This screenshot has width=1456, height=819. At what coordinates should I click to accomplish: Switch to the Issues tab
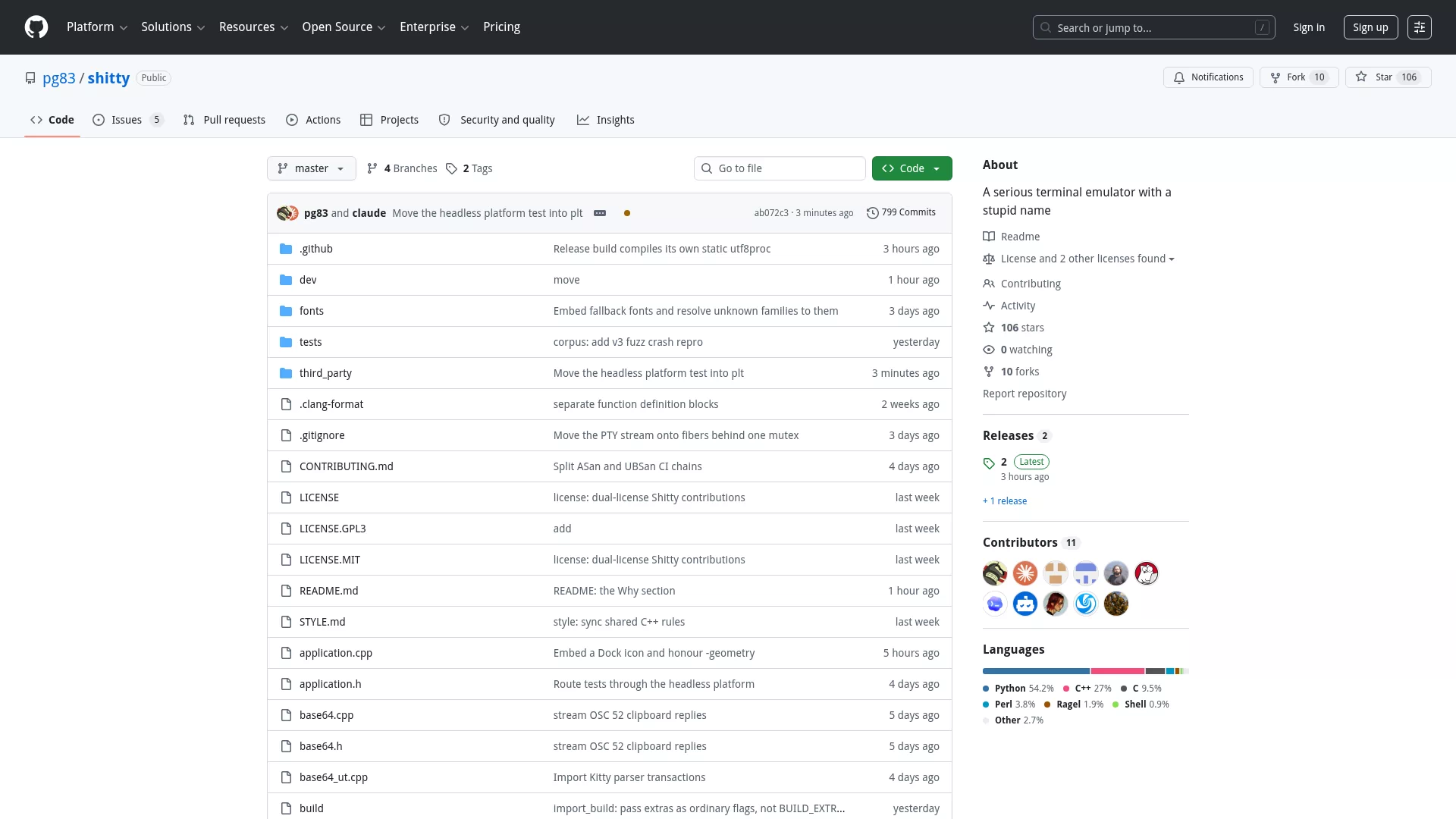click(127, 120)
